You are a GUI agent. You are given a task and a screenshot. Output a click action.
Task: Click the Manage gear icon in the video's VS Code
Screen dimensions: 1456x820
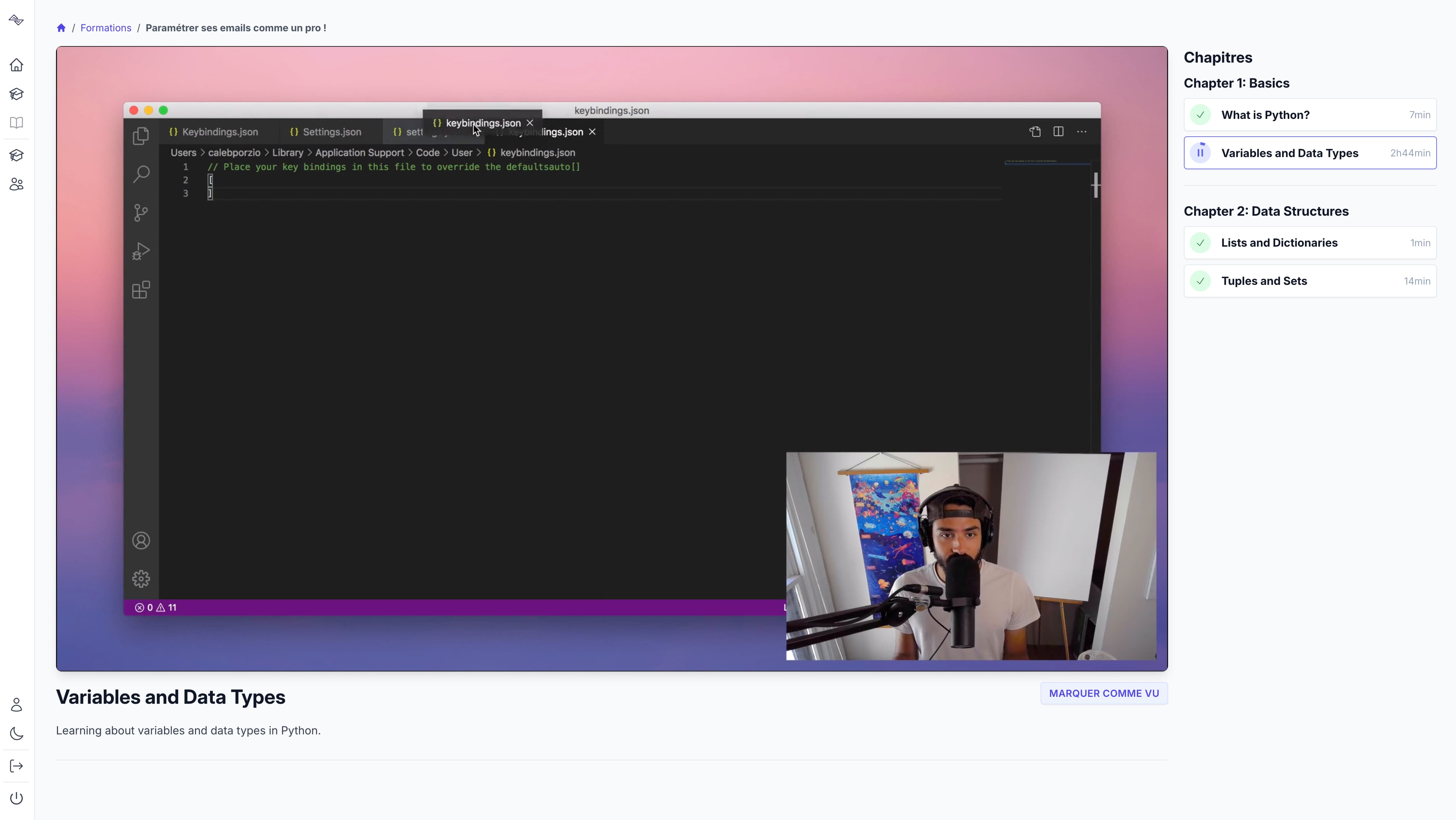tap(141, 579)
